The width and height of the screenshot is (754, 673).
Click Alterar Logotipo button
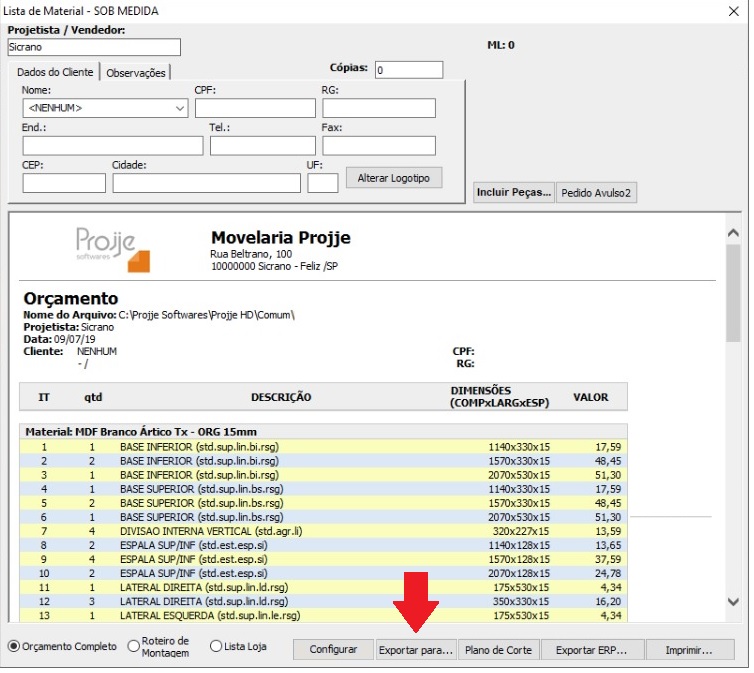[393, 178]
